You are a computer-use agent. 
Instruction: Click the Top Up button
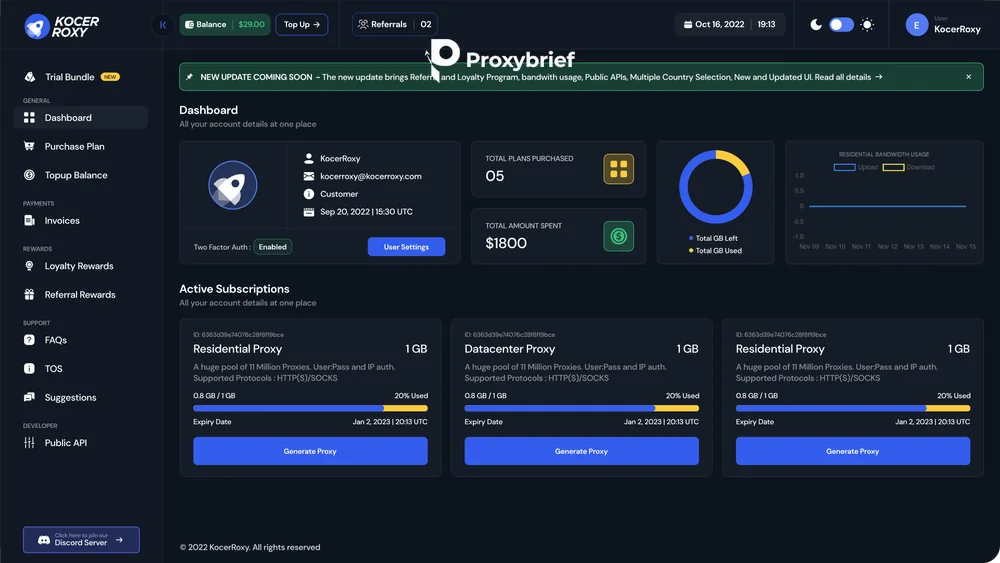pos(302,25)
